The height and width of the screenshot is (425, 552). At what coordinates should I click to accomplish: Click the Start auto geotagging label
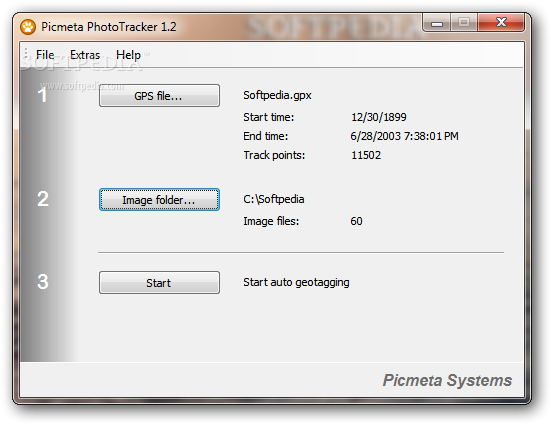296,282
